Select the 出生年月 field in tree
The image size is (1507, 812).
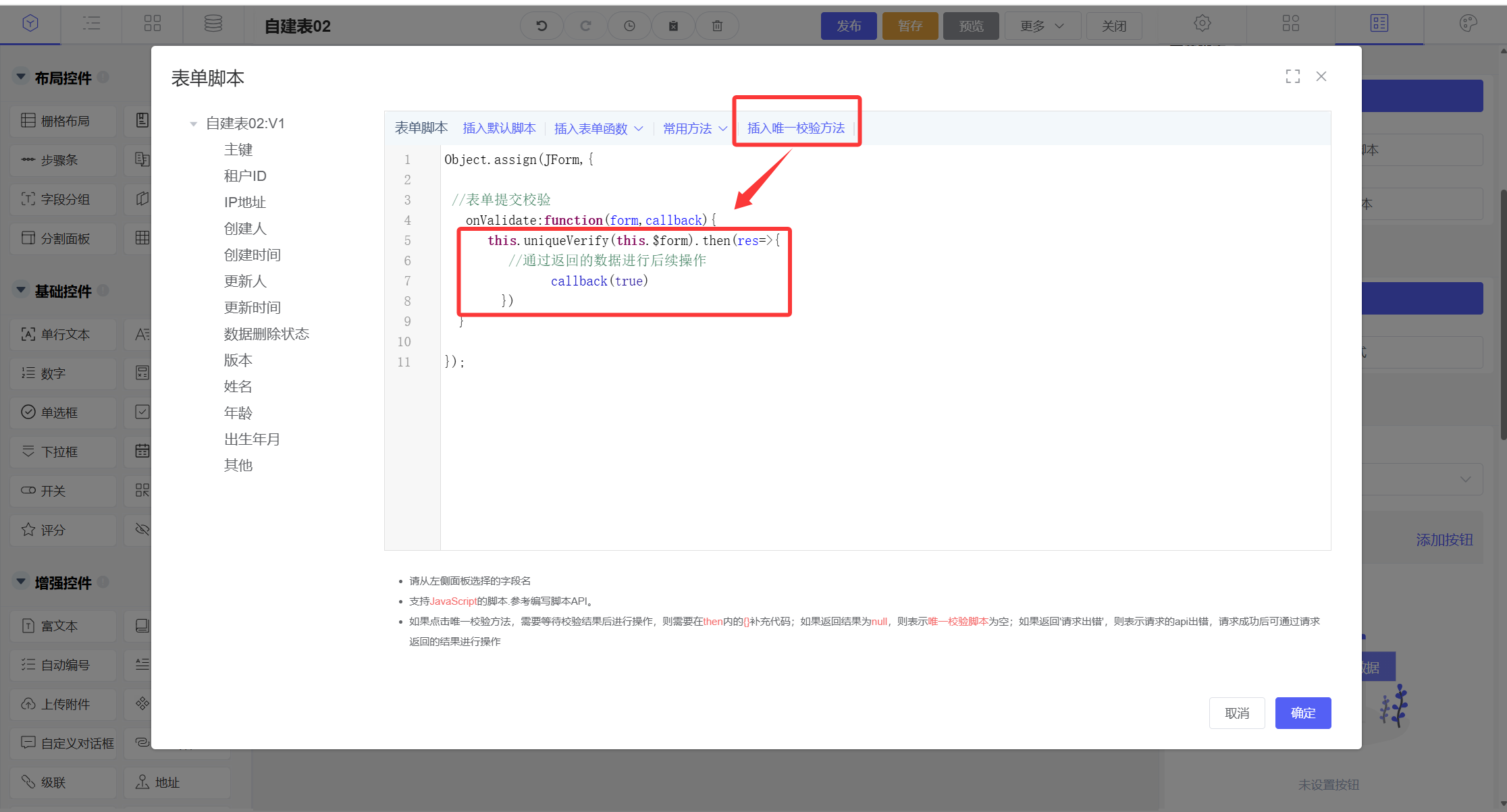[252, 439]
